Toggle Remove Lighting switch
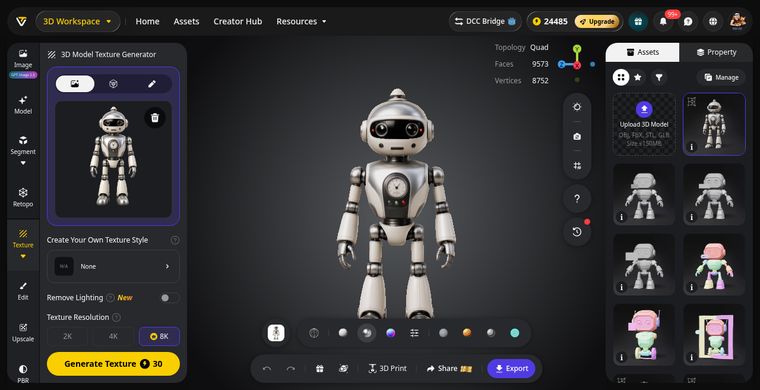 tap(170, 297)
